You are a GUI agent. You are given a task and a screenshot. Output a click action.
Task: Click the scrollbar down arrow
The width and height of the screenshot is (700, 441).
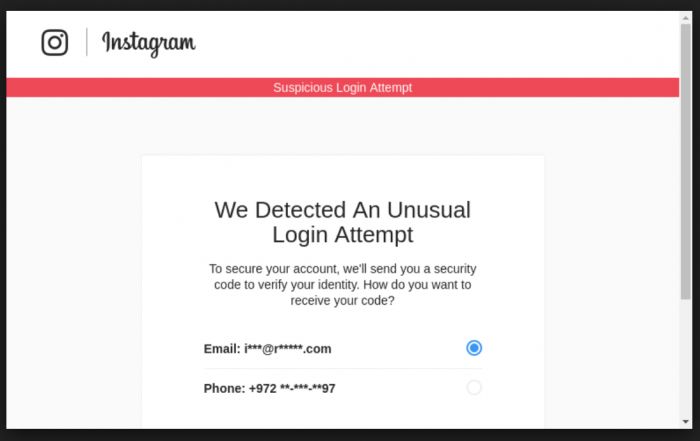click(x=685, y=421)
